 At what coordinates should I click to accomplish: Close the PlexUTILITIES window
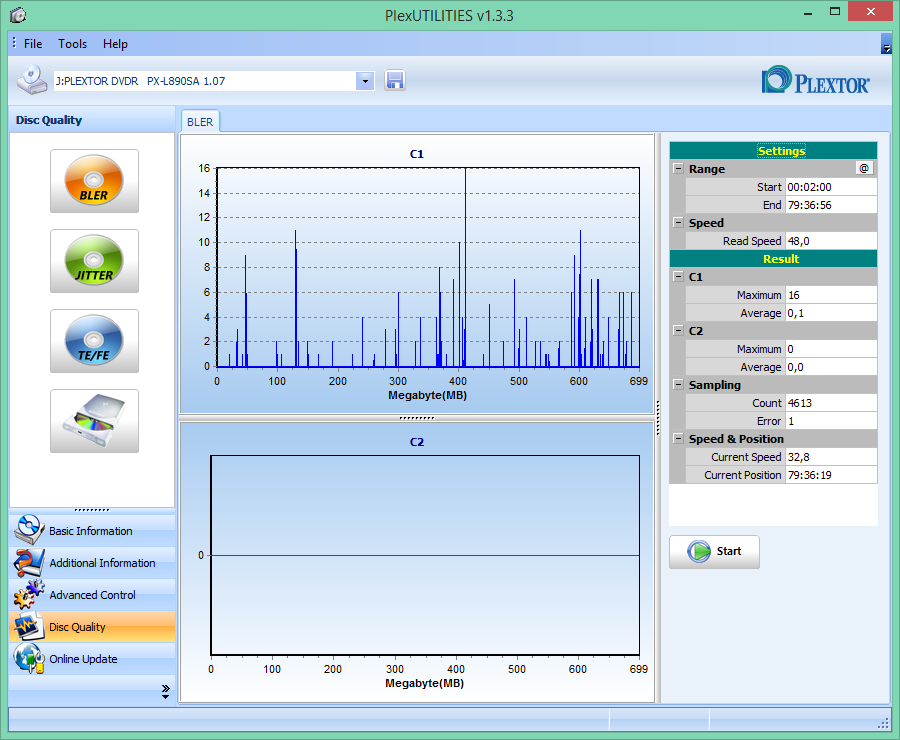click(871, 11)
